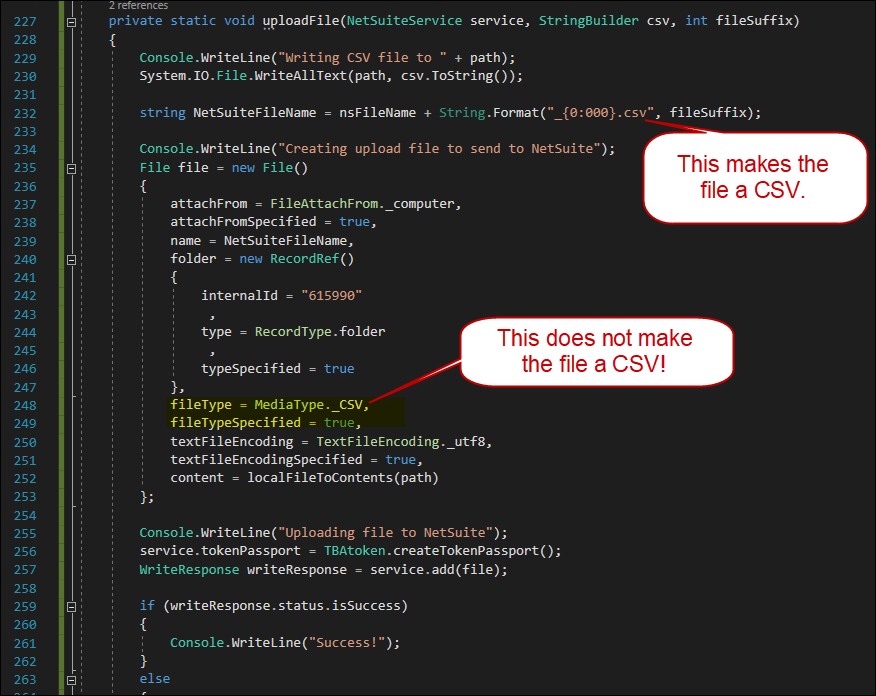Select the "This does not make the file a CSV" callout

point(595,352)
